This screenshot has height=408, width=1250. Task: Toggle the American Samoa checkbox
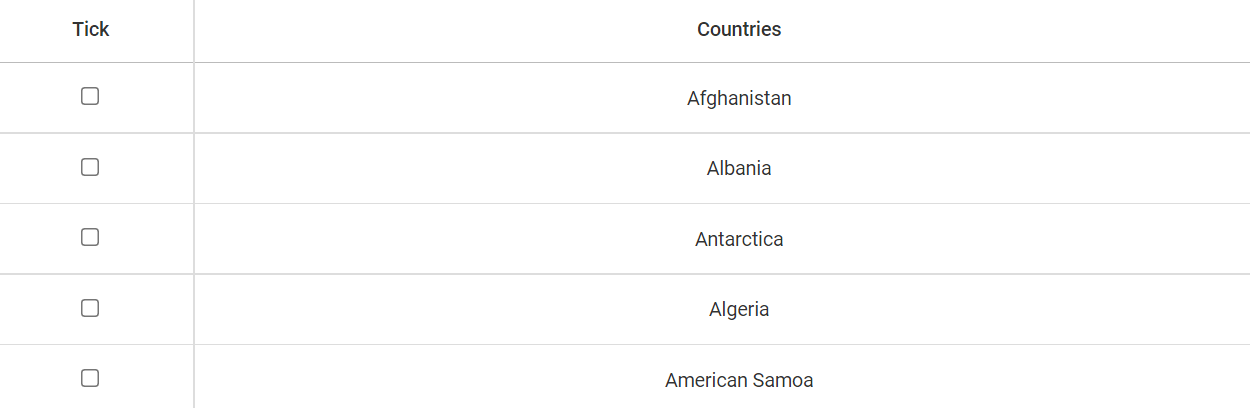pyautogui.click(x=90, y=378)
